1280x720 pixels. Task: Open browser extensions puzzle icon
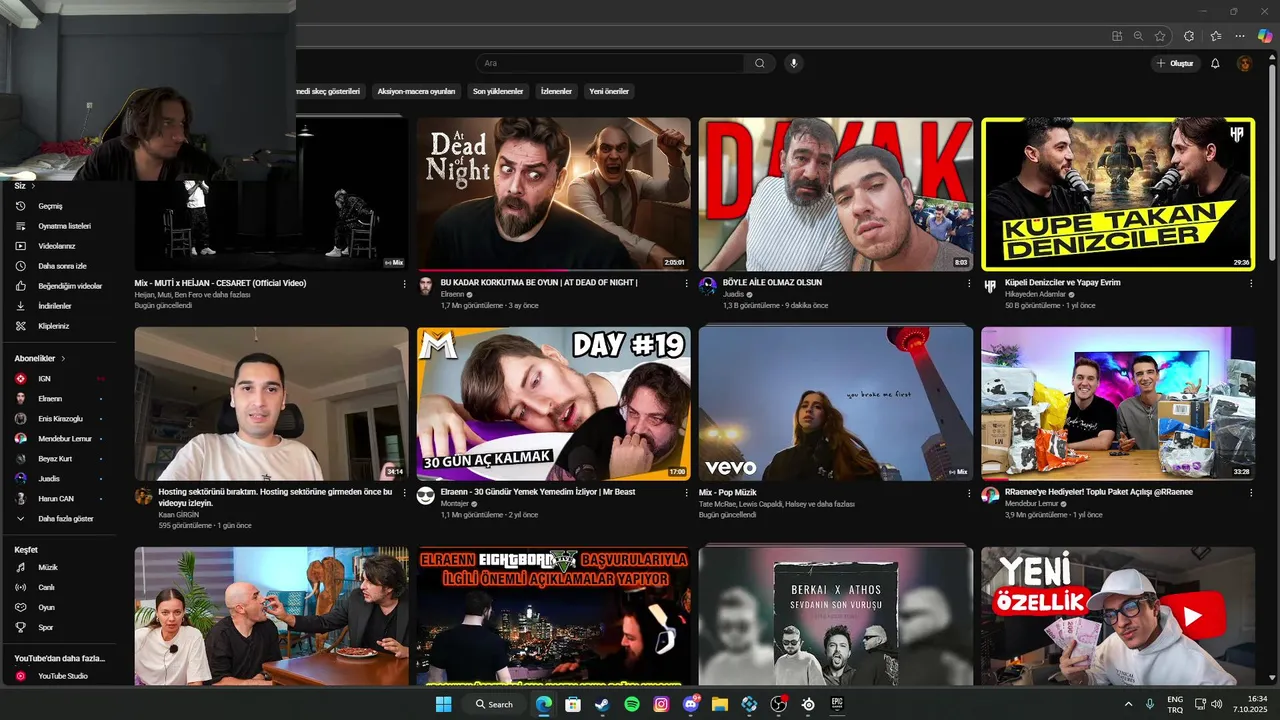coord(1189,36)
